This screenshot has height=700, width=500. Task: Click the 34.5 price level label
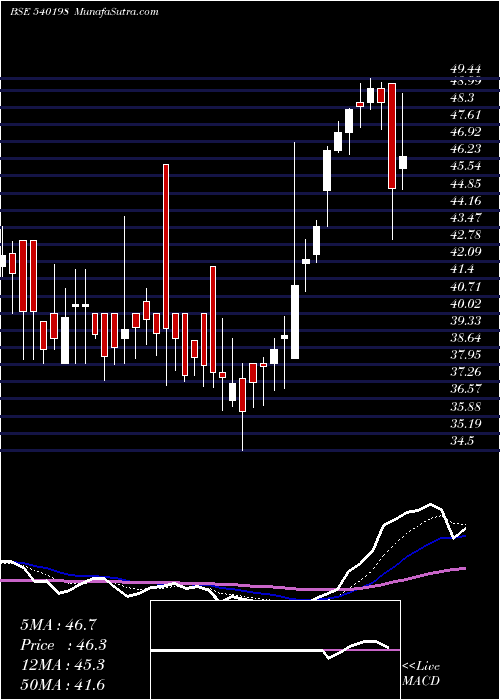[x=462, y=441]
